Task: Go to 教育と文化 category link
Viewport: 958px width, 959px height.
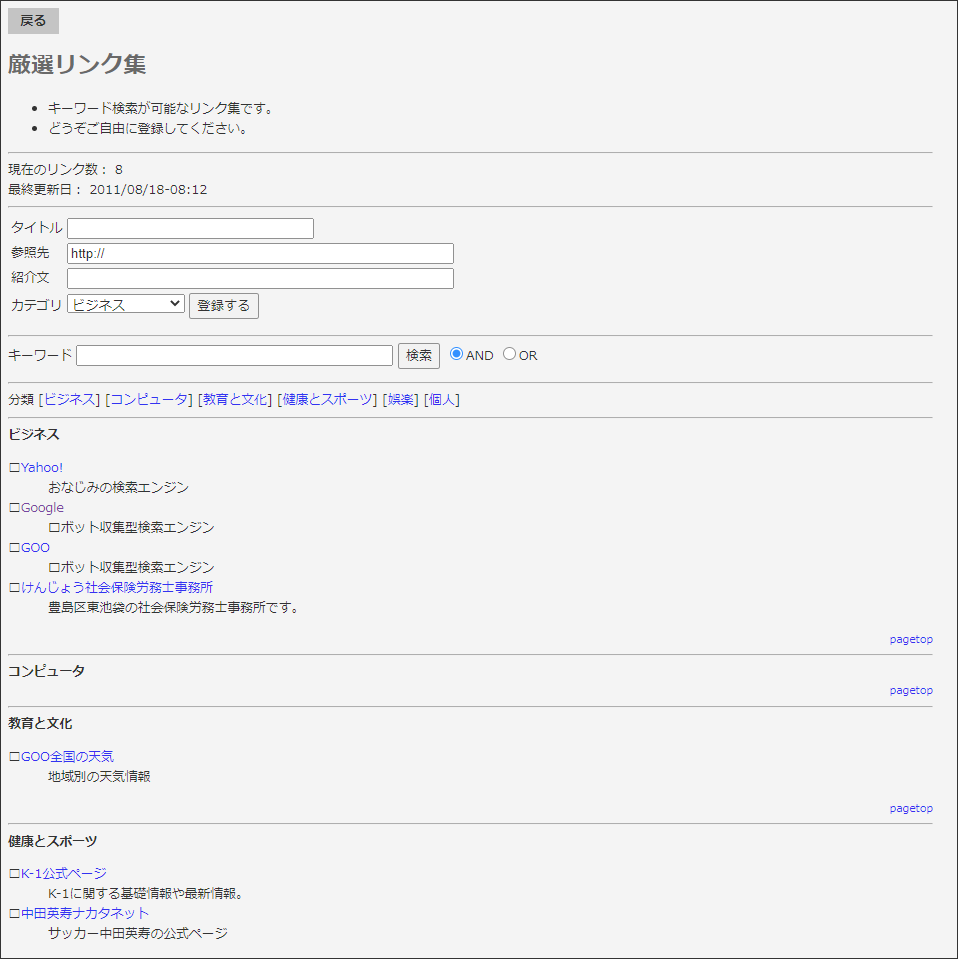Action: [x=235, y=400]
